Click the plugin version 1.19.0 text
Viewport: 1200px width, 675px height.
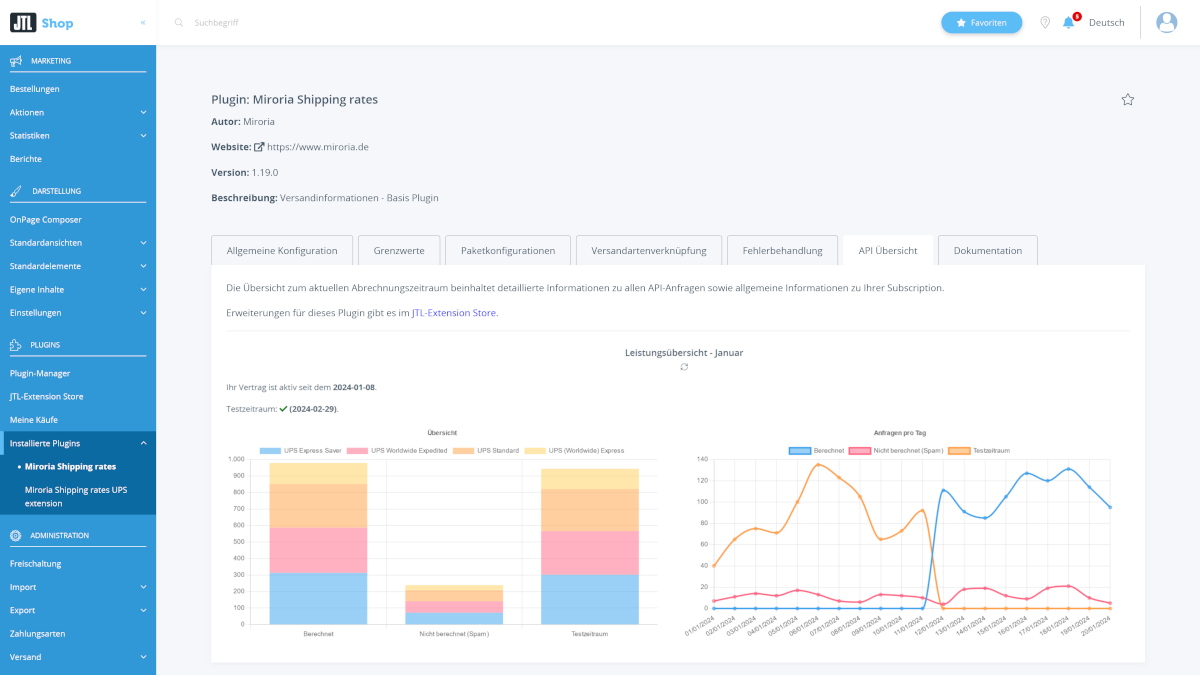pos(264,172)
